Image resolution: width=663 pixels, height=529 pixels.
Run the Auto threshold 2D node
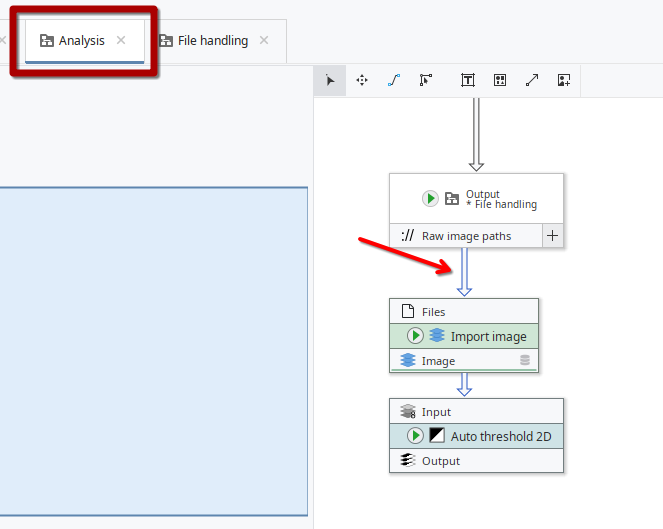point(415,436)
